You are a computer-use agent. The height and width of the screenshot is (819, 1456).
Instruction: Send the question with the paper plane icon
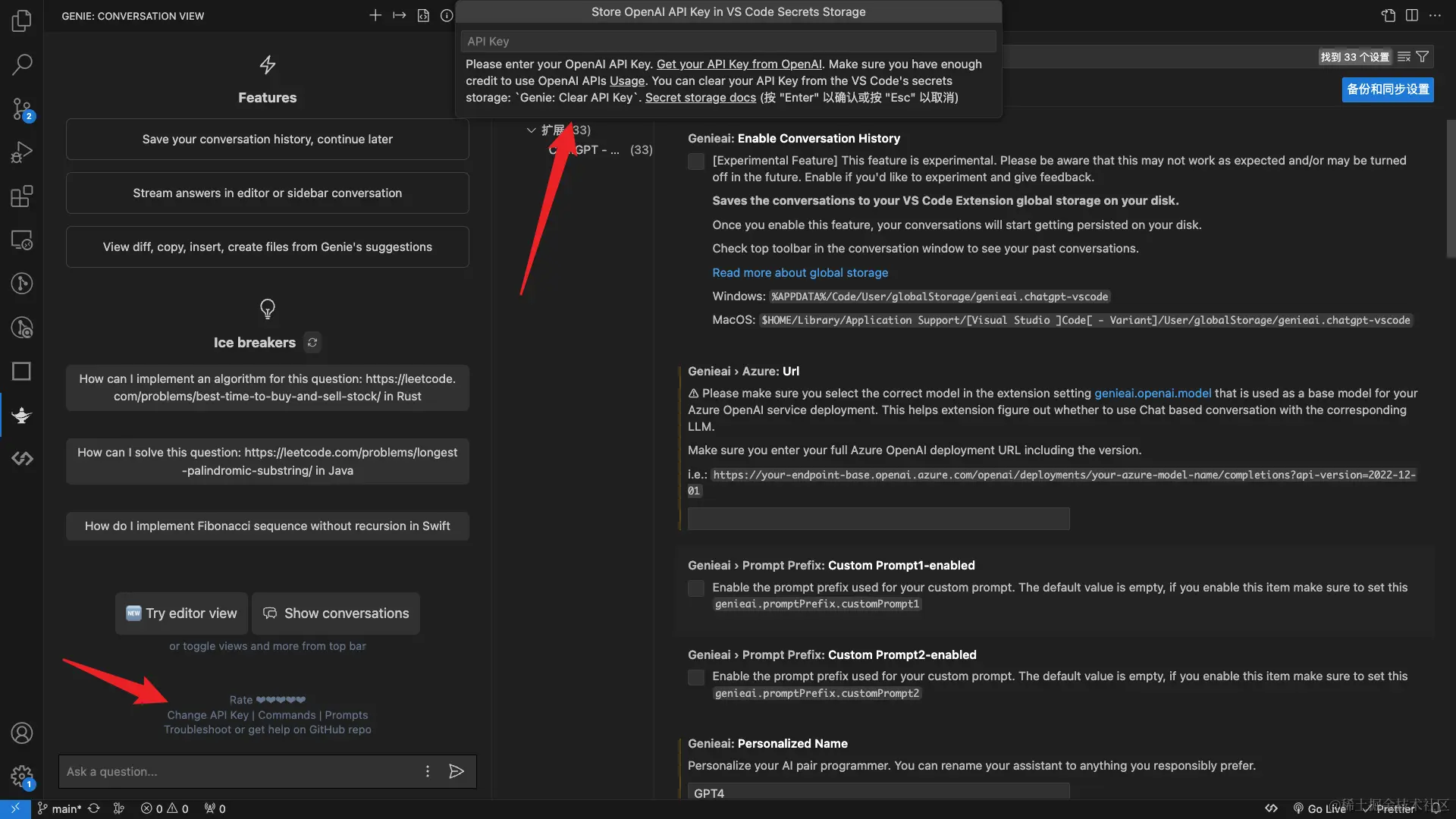(x=457, y=771)
